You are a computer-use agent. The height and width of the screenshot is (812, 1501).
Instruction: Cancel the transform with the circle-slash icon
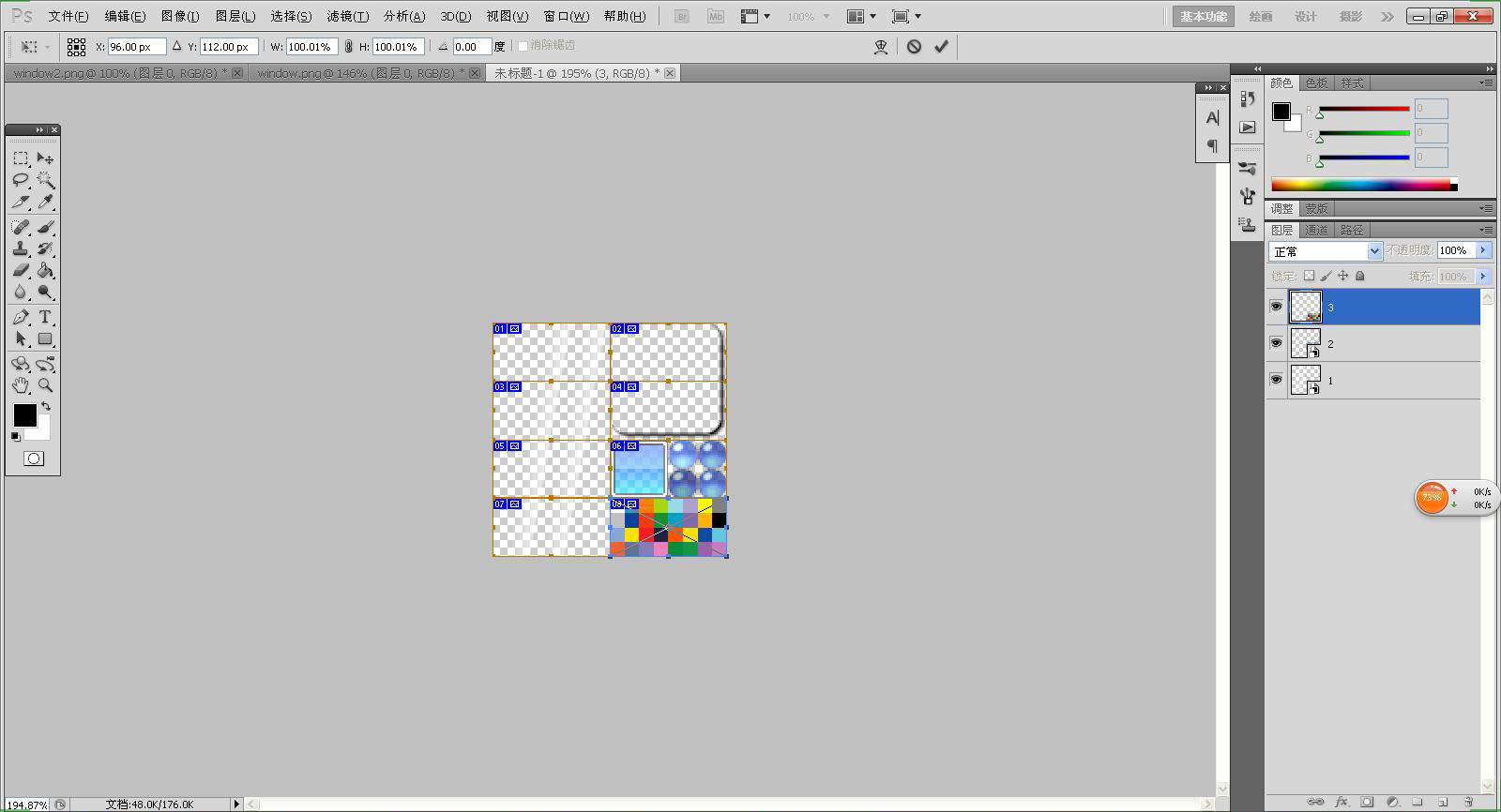pos(914,46)
